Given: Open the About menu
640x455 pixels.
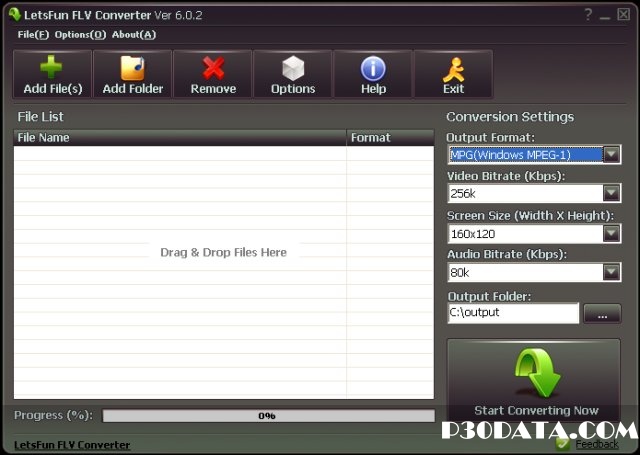Looking at the screenshot, I should tap(133, 34).
